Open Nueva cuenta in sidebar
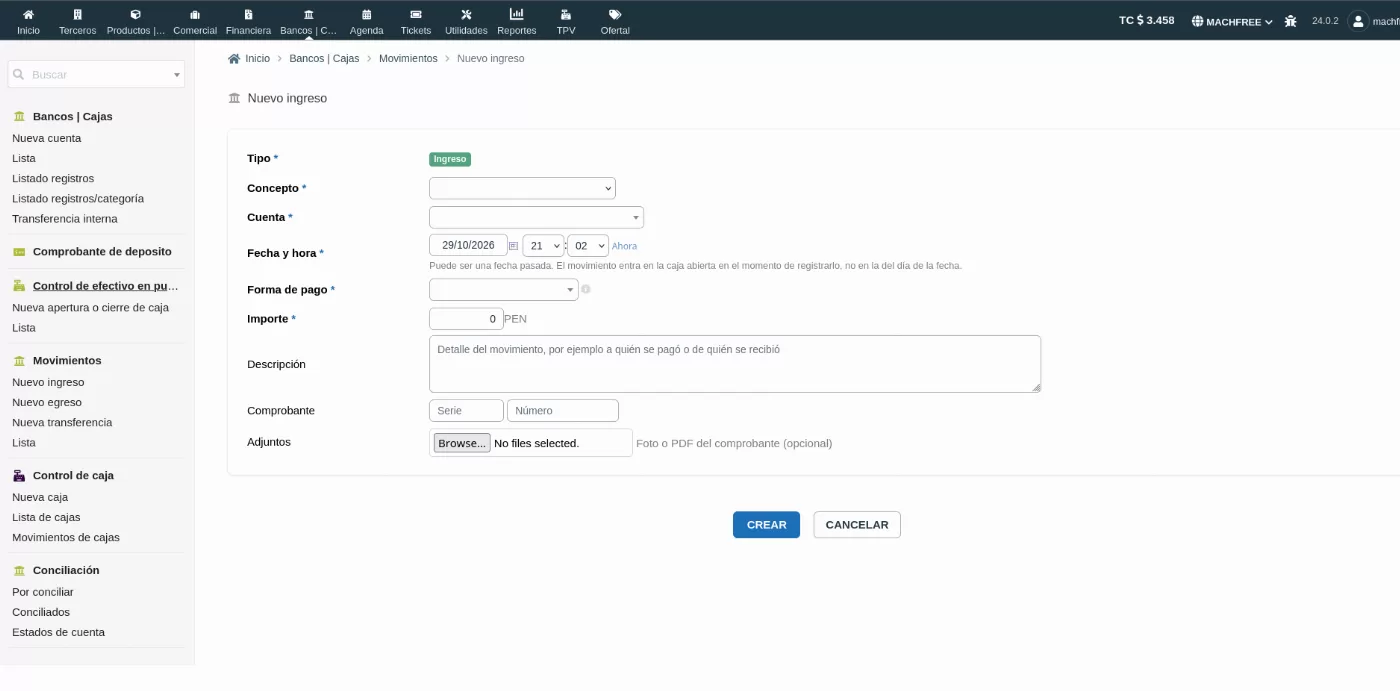1400x691 pixels. tap(46, 138)
